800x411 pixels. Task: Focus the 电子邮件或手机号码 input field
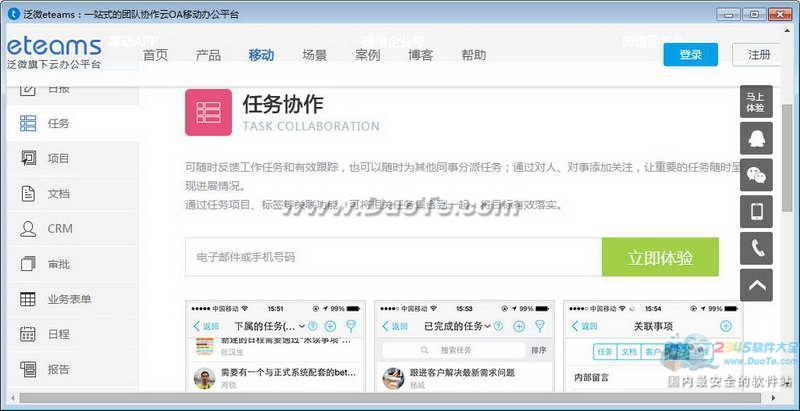pos(393,257)
